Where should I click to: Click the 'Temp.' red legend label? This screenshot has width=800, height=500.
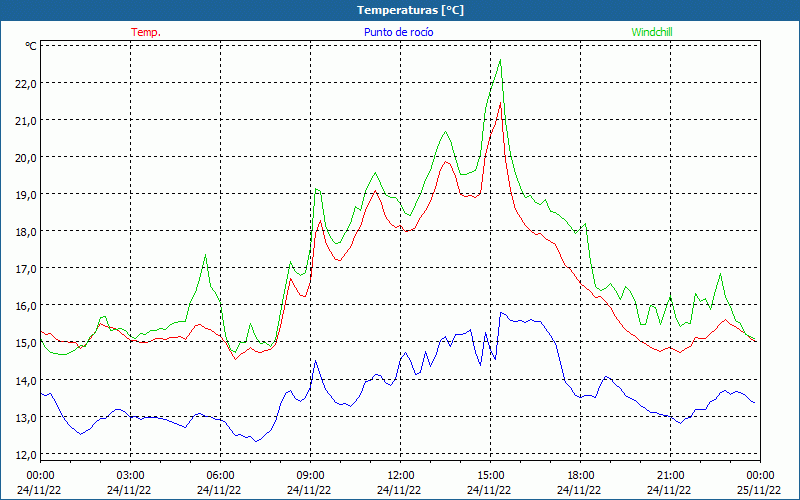pos(146,32)
